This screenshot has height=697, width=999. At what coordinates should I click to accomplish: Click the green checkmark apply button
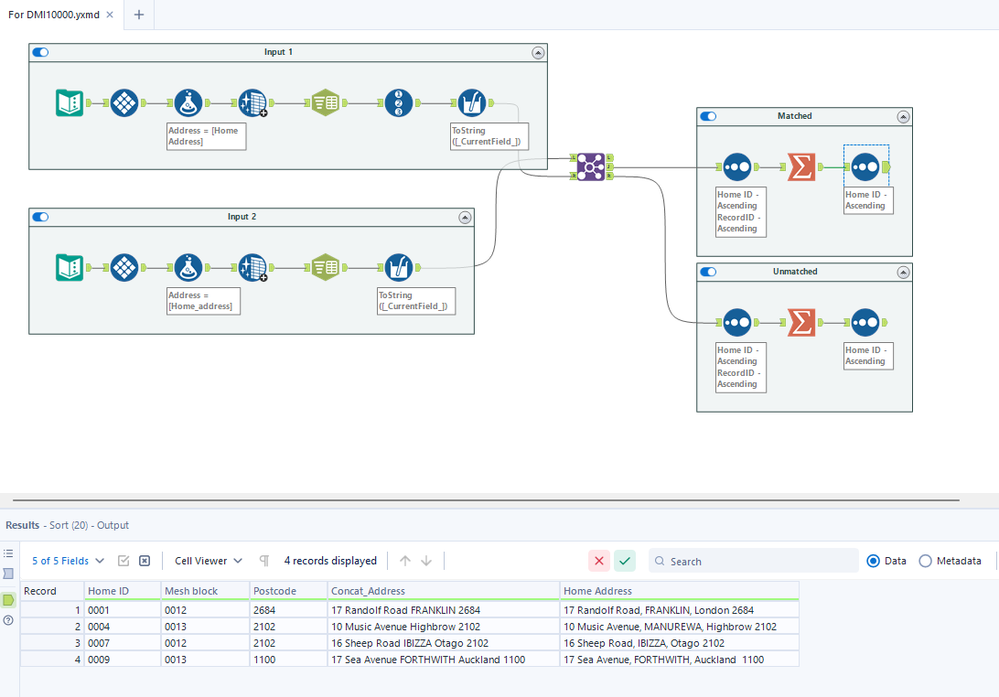pyautogui.click(x=625, y=561)
